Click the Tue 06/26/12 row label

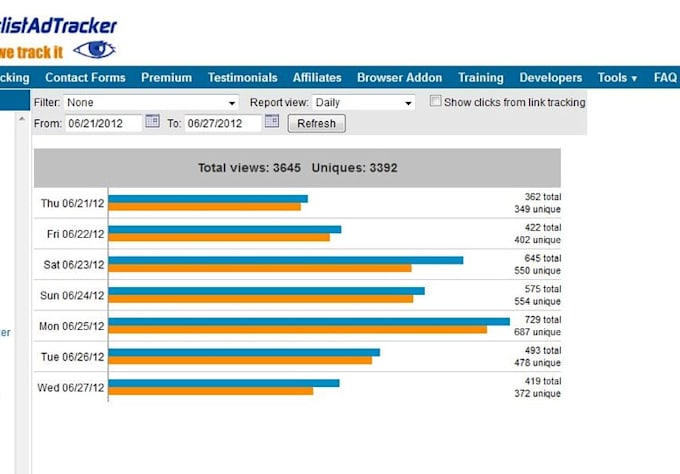[x=72, y=357]
